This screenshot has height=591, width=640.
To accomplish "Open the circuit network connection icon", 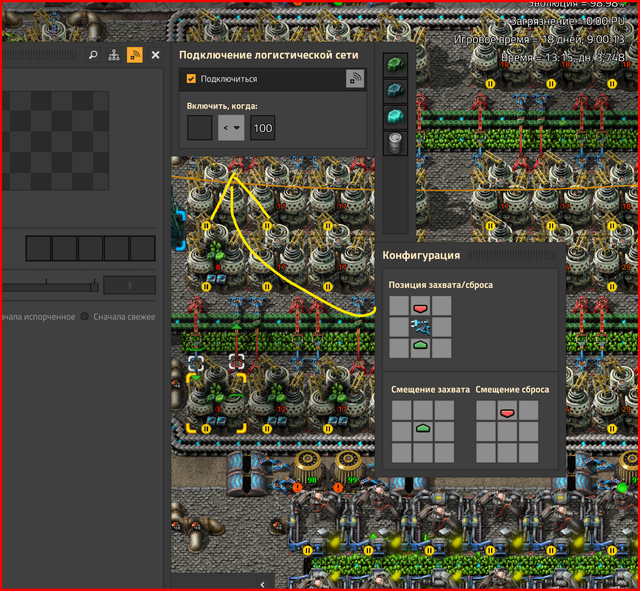I will coord(114,55).
